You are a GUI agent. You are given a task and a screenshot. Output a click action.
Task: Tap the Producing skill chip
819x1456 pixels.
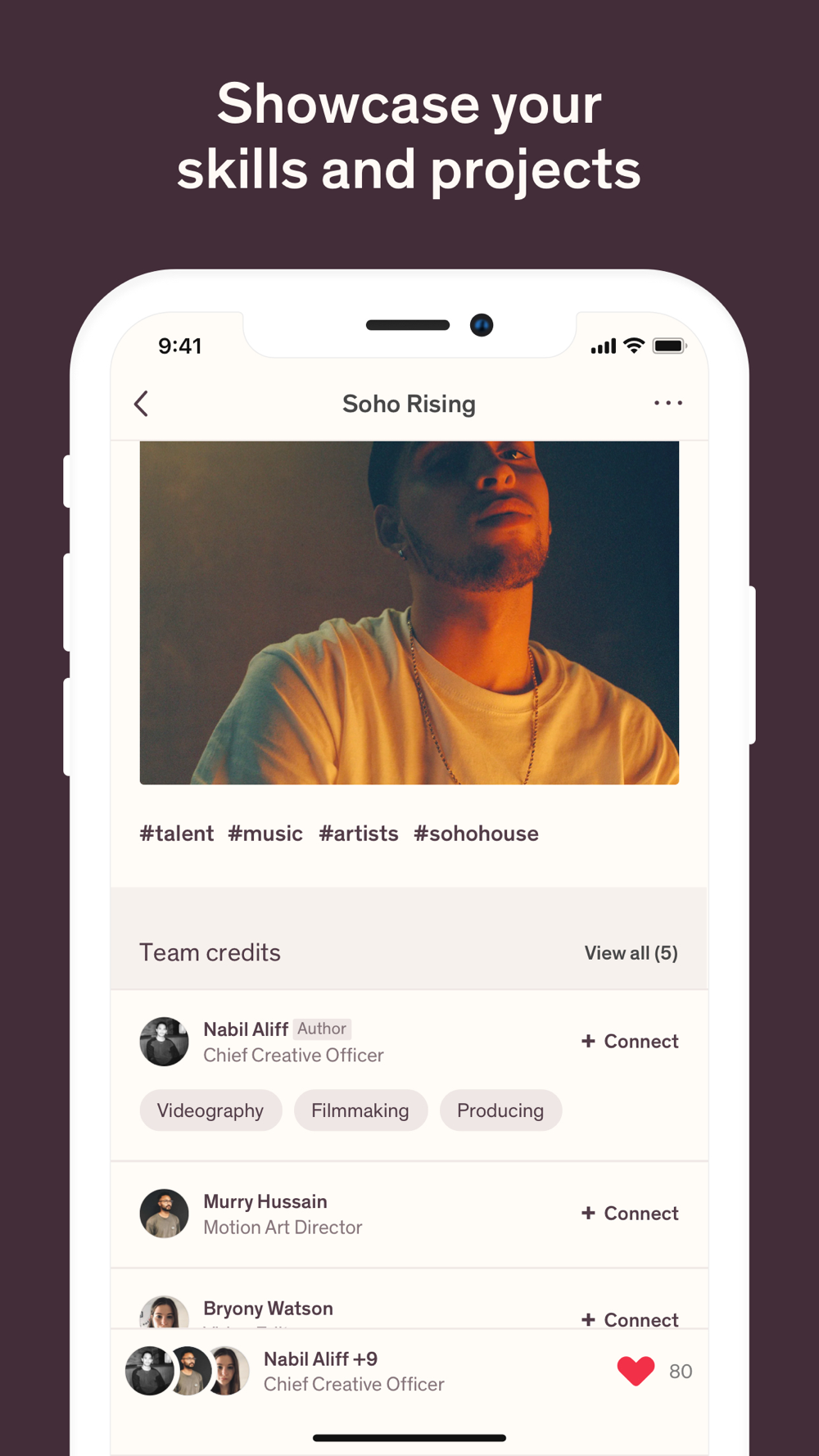[500, 1110]
